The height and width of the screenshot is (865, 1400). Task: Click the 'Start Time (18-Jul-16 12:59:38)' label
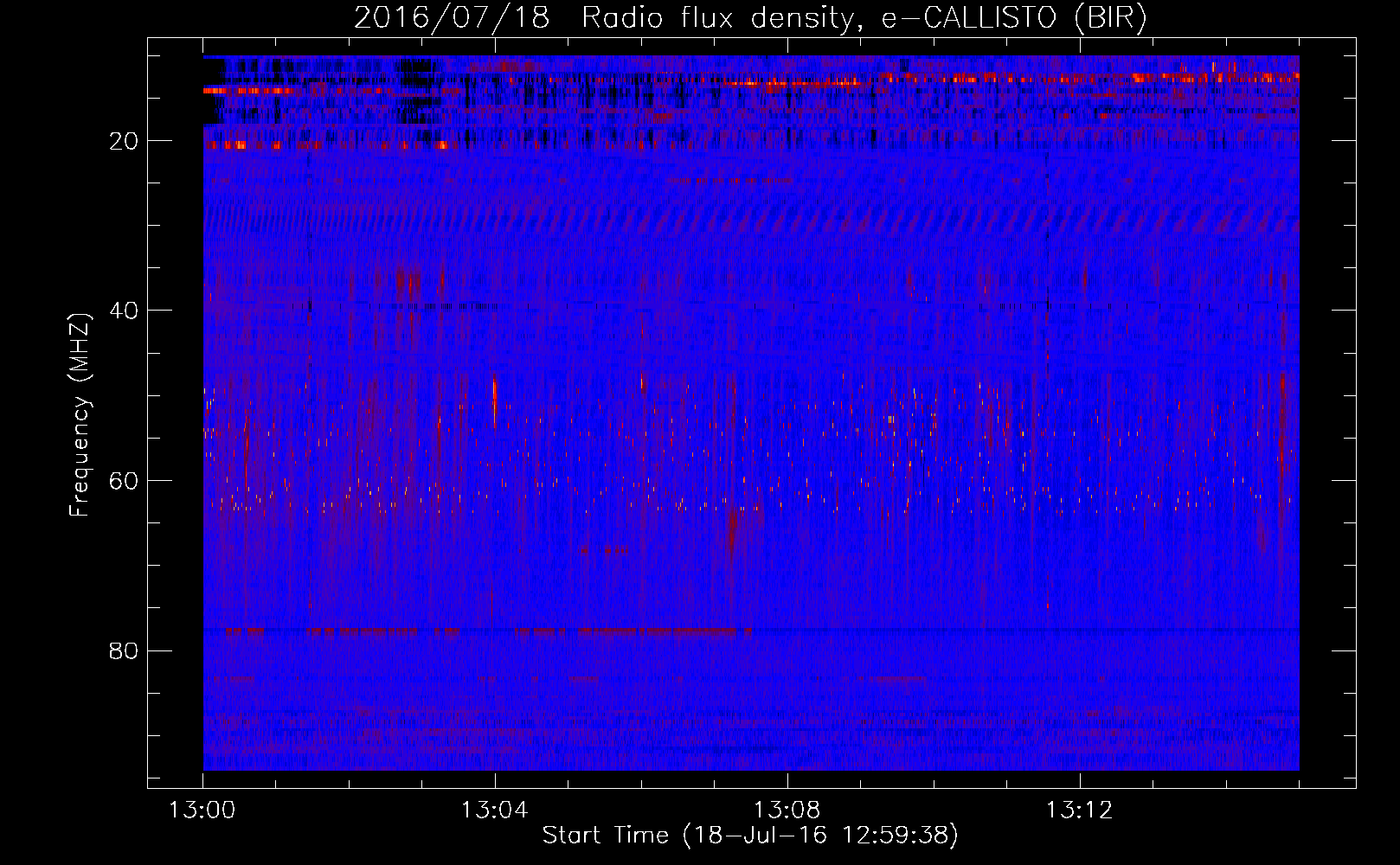click(x=750, y=836)
